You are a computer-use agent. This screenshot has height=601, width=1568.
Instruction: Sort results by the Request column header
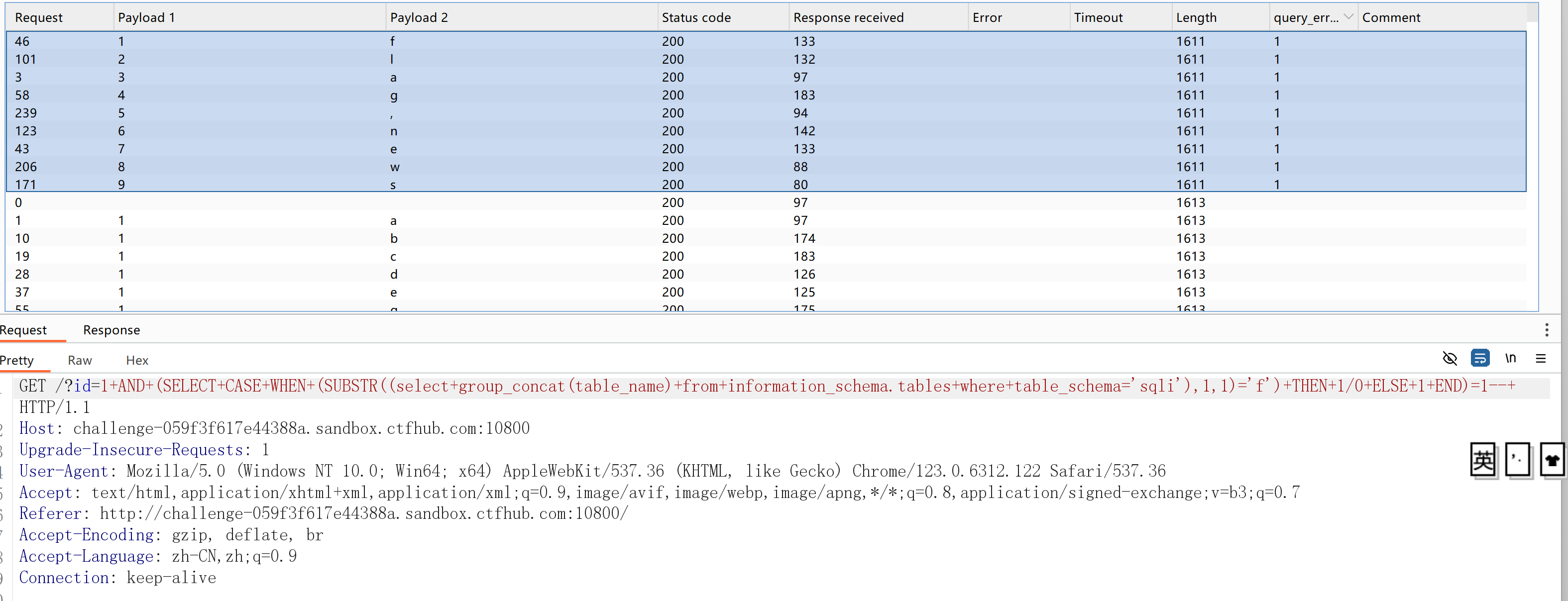60,17
